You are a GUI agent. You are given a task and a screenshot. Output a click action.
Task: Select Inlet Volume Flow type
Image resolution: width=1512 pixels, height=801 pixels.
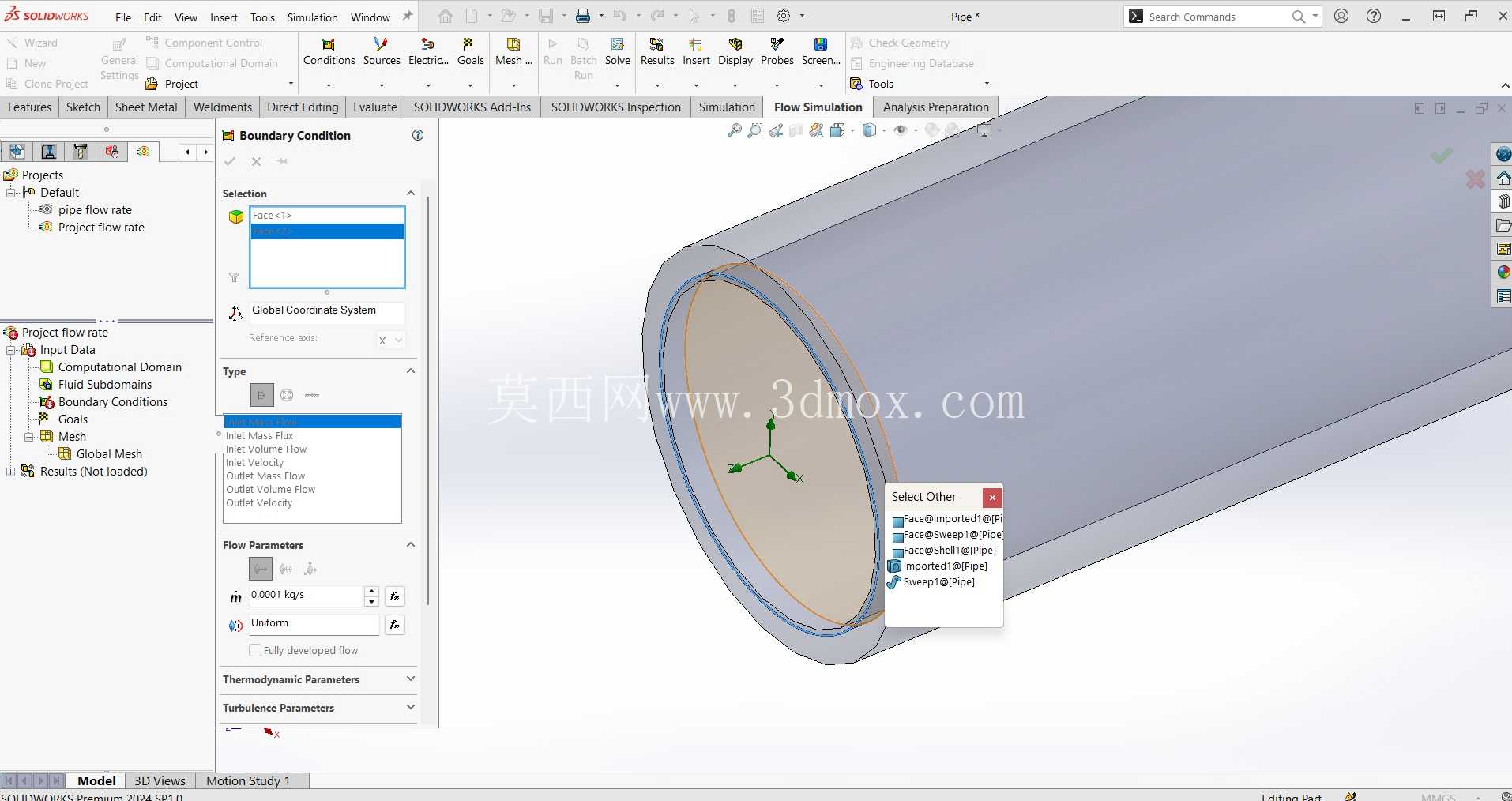313,449
